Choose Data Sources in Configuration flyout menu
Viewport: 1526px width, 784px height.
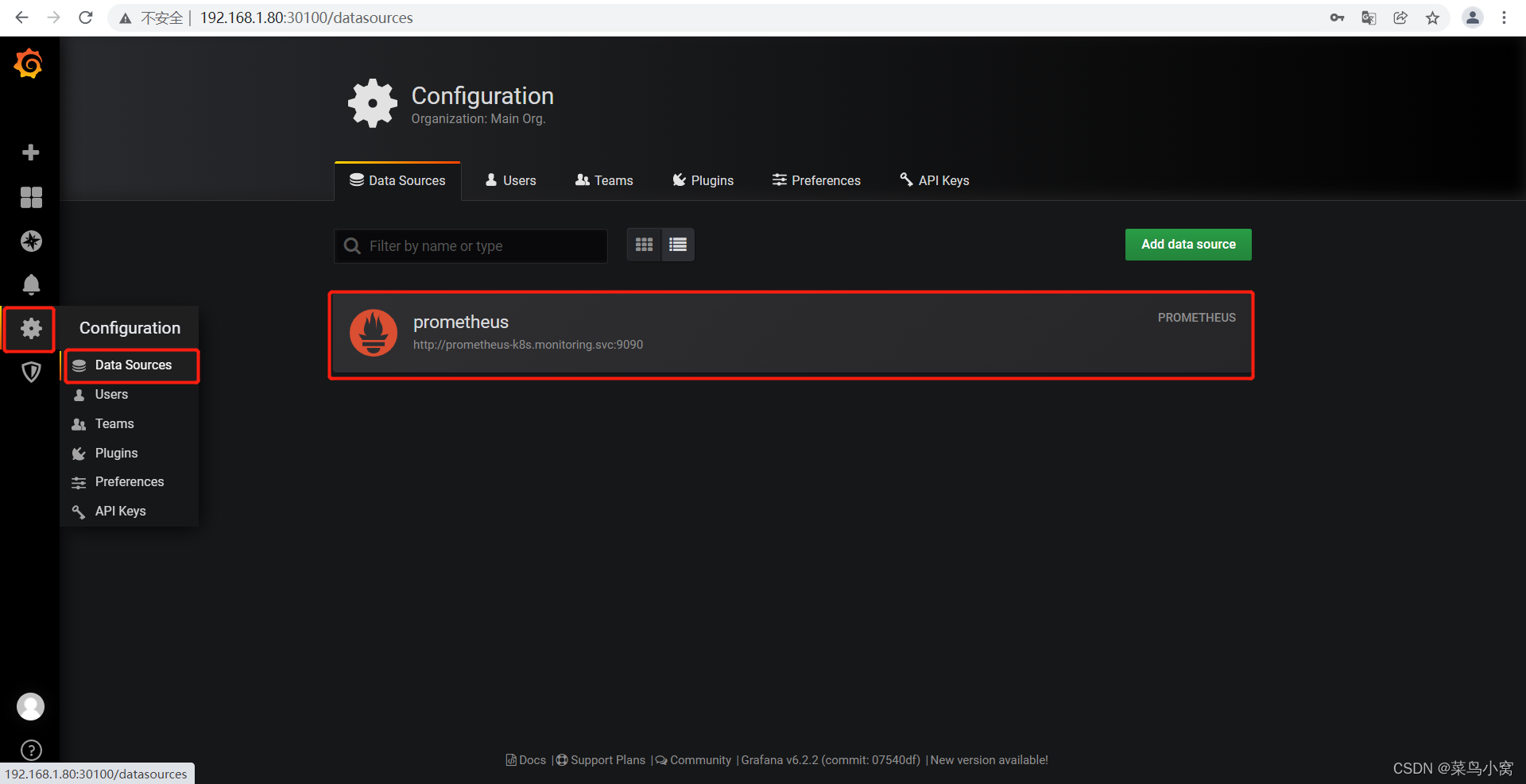tap(131, 365)
